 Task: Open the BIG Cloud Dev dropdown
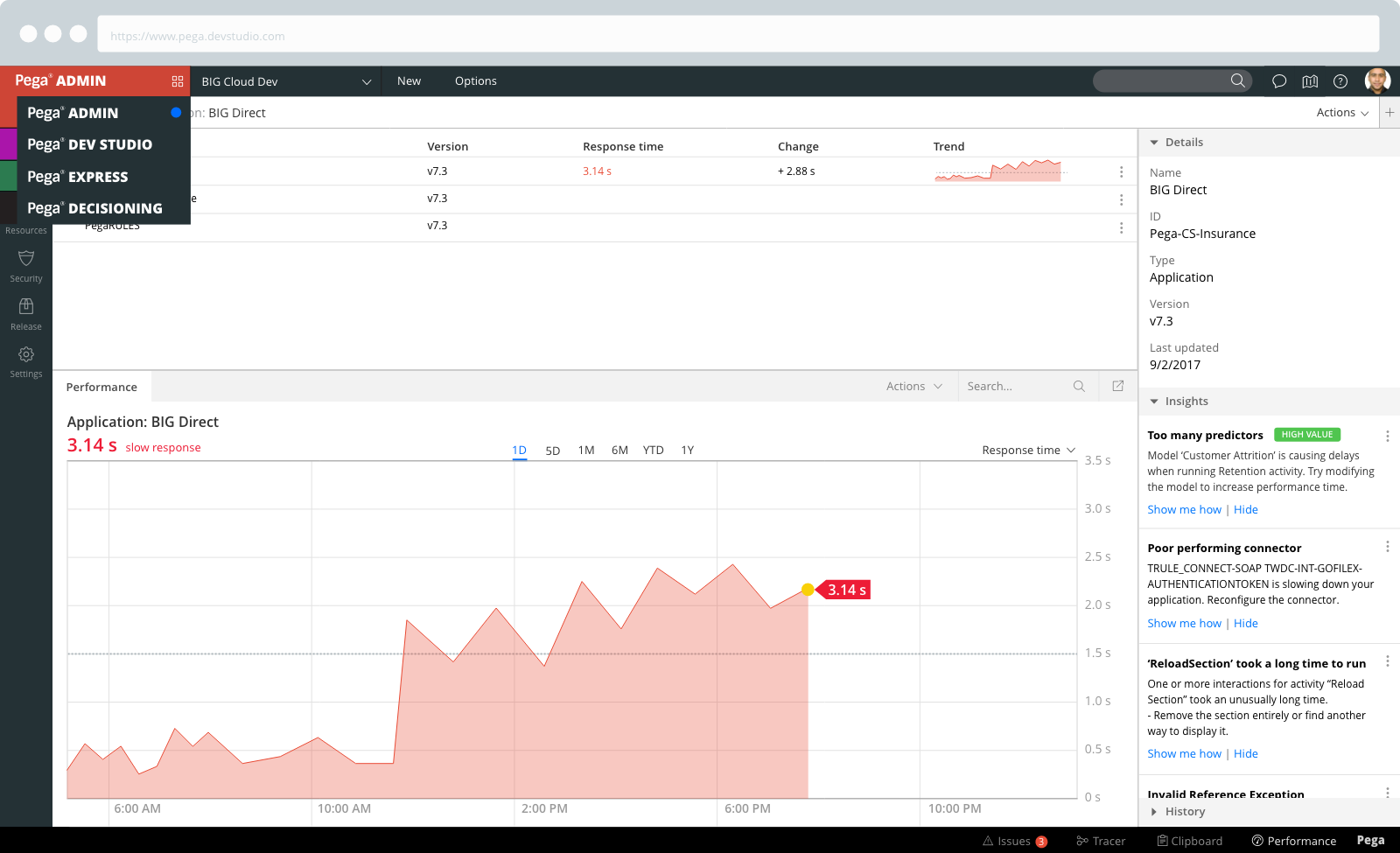pos(286,81)
